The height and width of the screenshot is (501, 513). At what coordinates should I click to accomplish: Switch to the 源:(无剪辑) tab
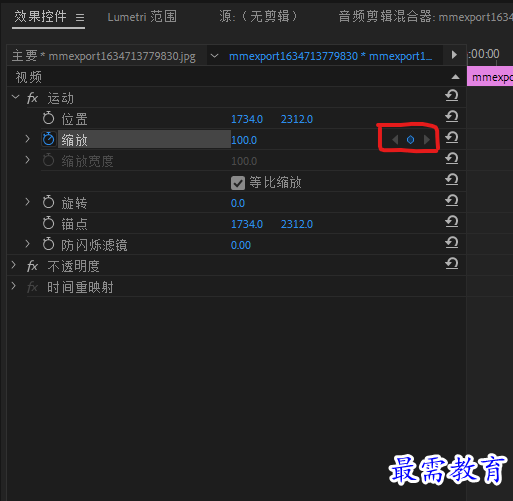(x=258, y=16)
